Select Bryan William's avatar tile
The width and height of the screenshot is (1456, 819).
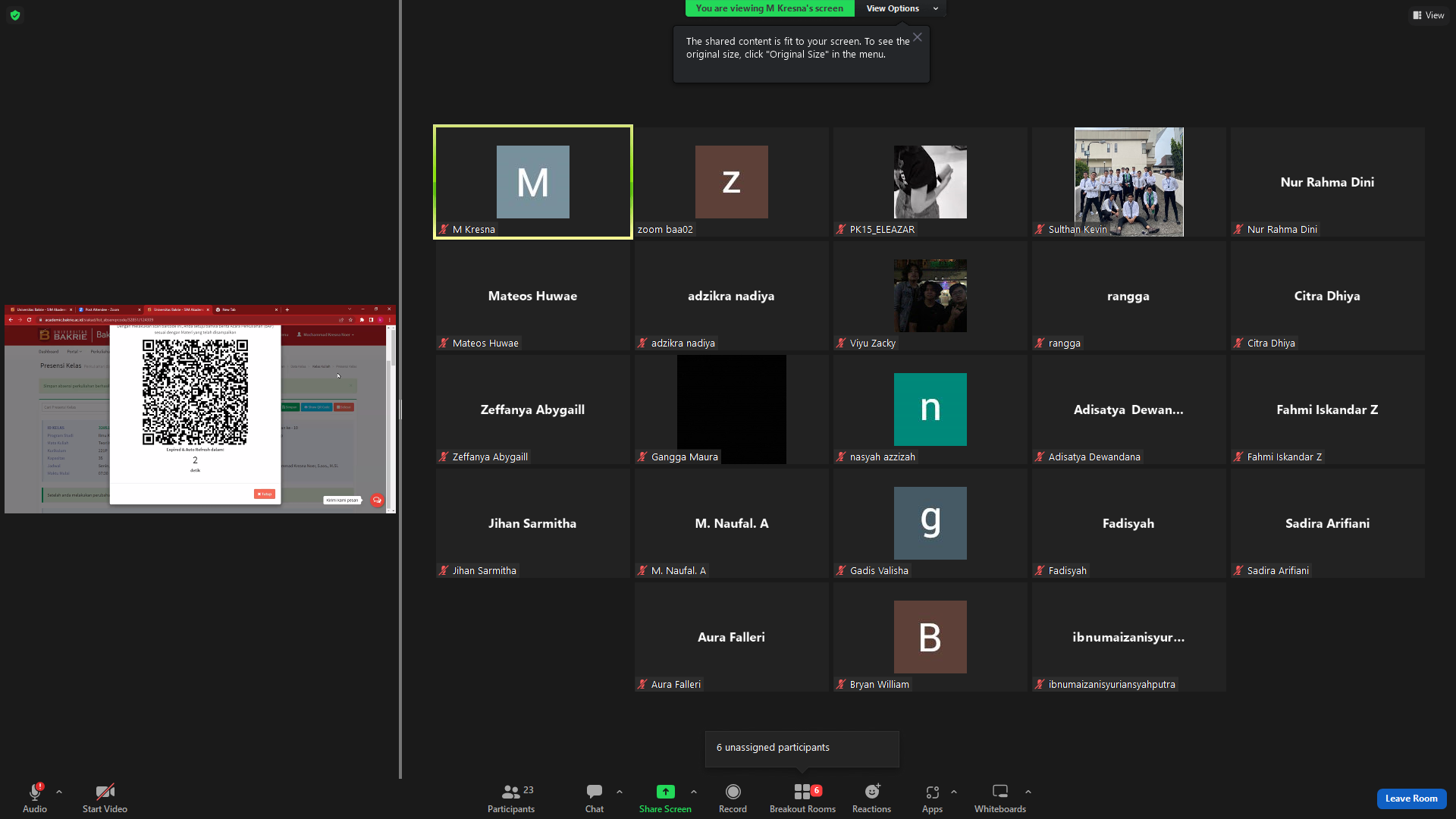930,637
